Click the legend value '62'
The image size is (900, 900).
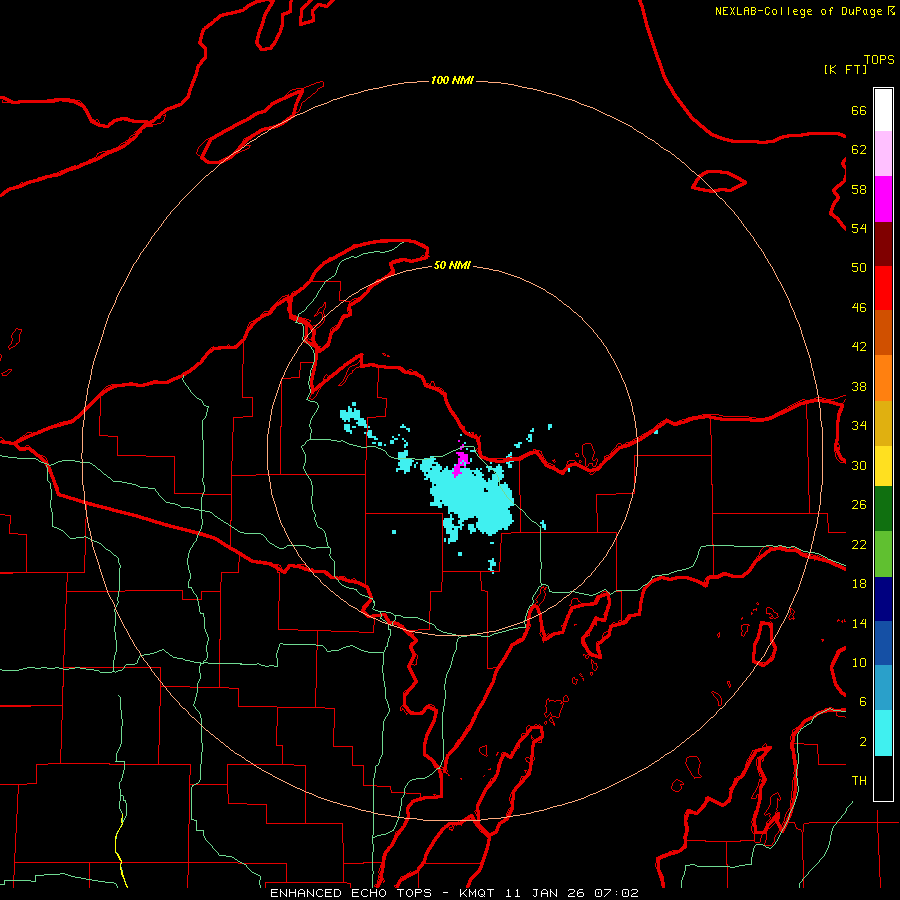click(859, 150)
